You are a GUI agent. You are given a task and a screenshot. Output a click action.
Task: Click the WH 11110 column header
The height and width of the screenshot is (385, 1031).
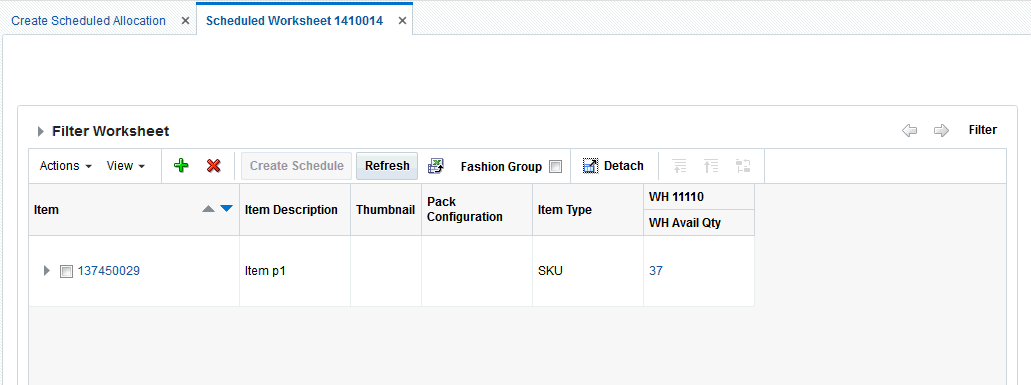click(x=699, y=196)
